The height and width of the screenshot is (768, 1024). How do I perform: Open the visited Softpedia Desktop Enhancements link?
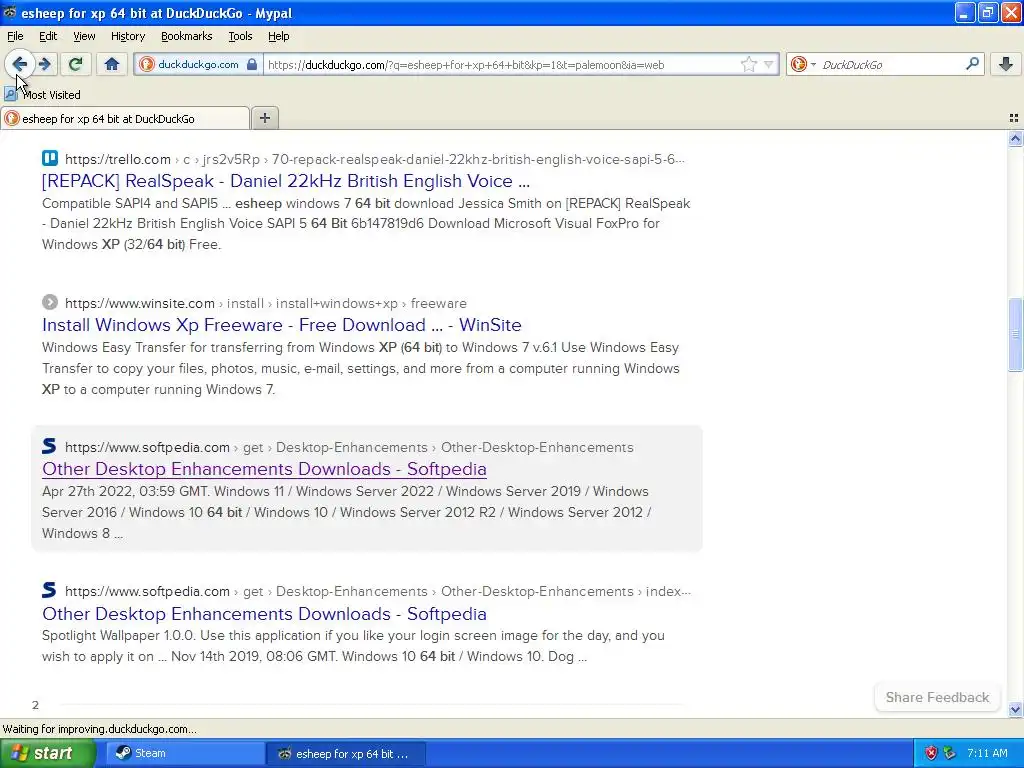264,469
